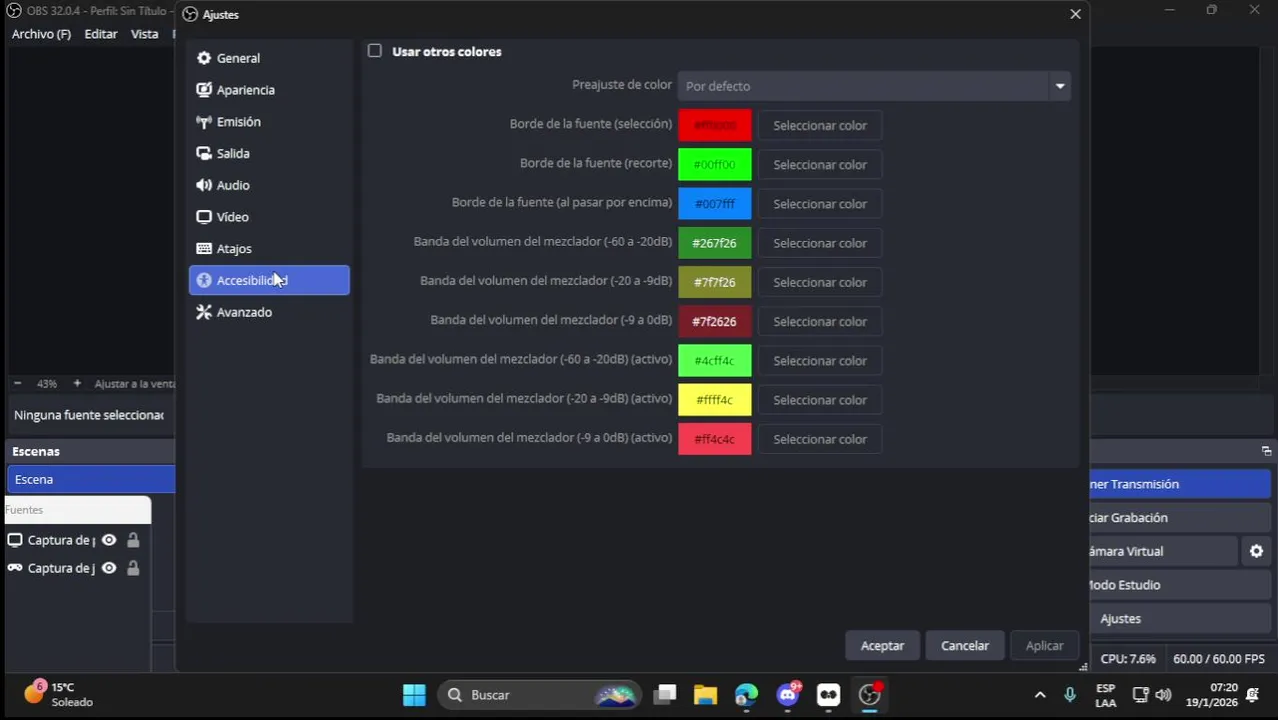Open Microsoft Edge from the taskbar
The height and width of the screenshot is (720, 1278).
tap(747, 695)
